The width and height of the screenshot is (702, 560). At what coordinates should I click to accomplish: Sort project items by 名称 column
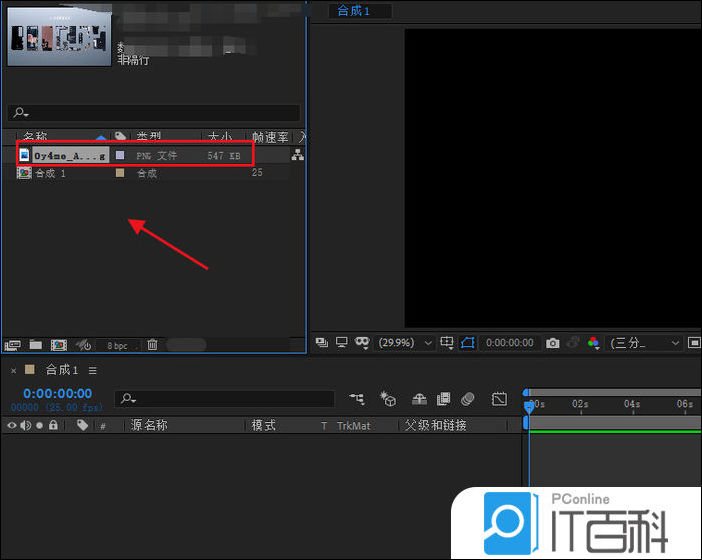point(35,136)
